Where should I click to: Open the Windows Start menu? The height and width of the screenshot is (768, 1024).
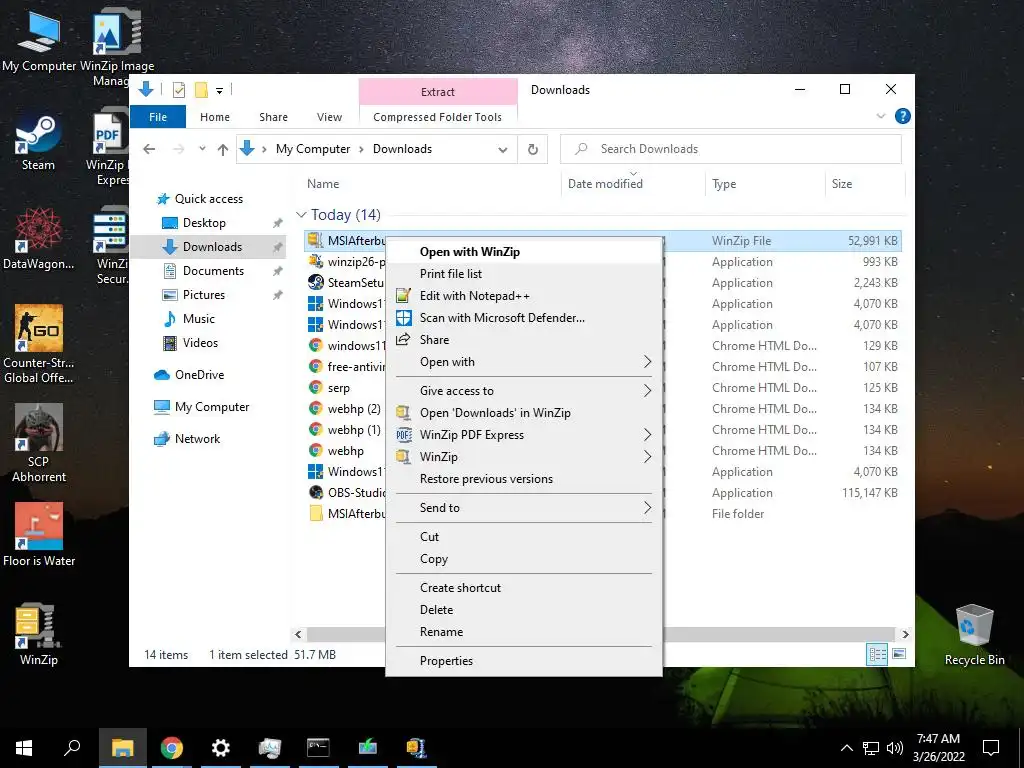tap(24, 748)
